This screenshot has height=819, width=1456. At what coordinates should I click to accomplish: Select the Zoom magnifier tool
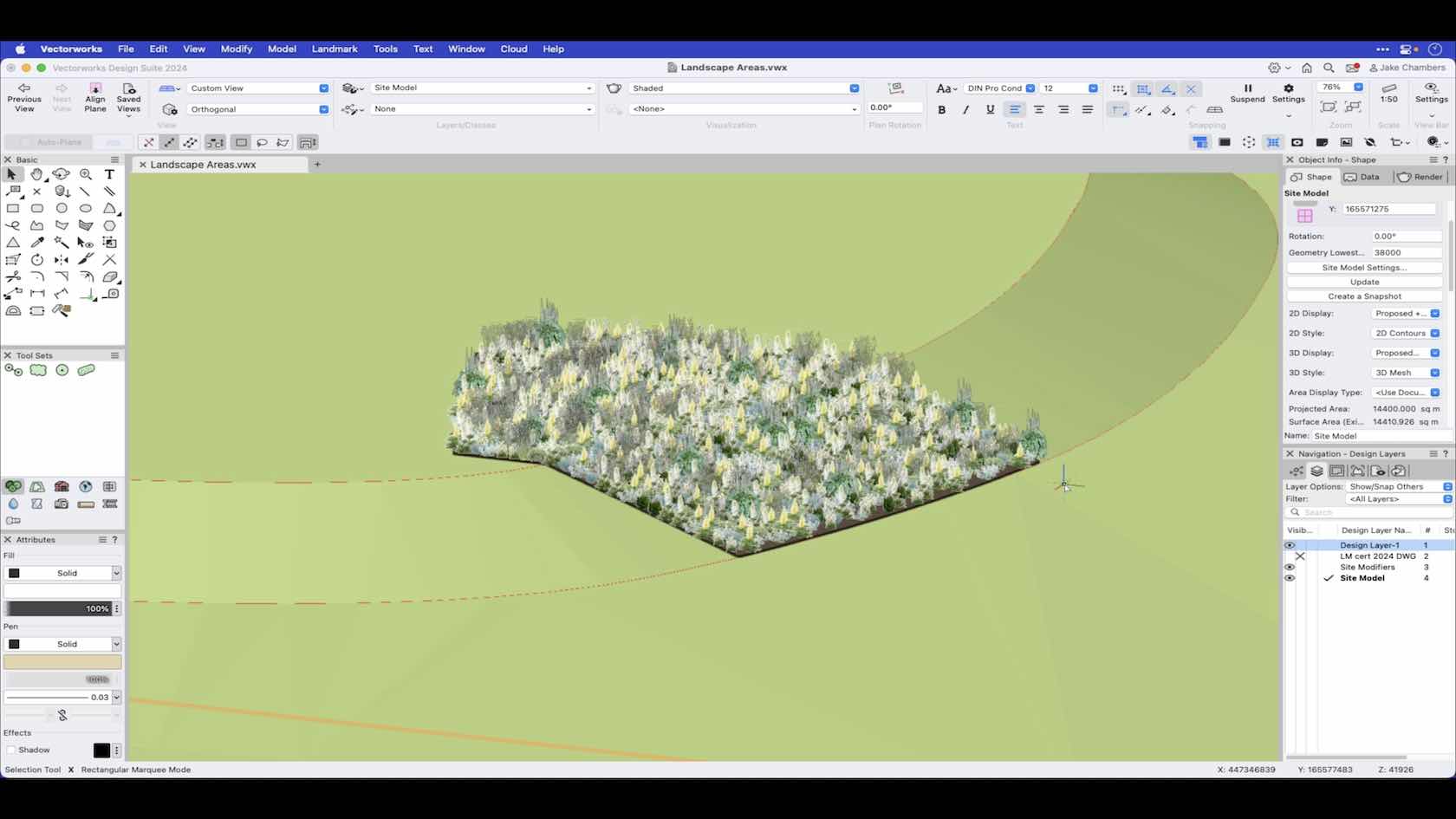[x=85, y=174]
